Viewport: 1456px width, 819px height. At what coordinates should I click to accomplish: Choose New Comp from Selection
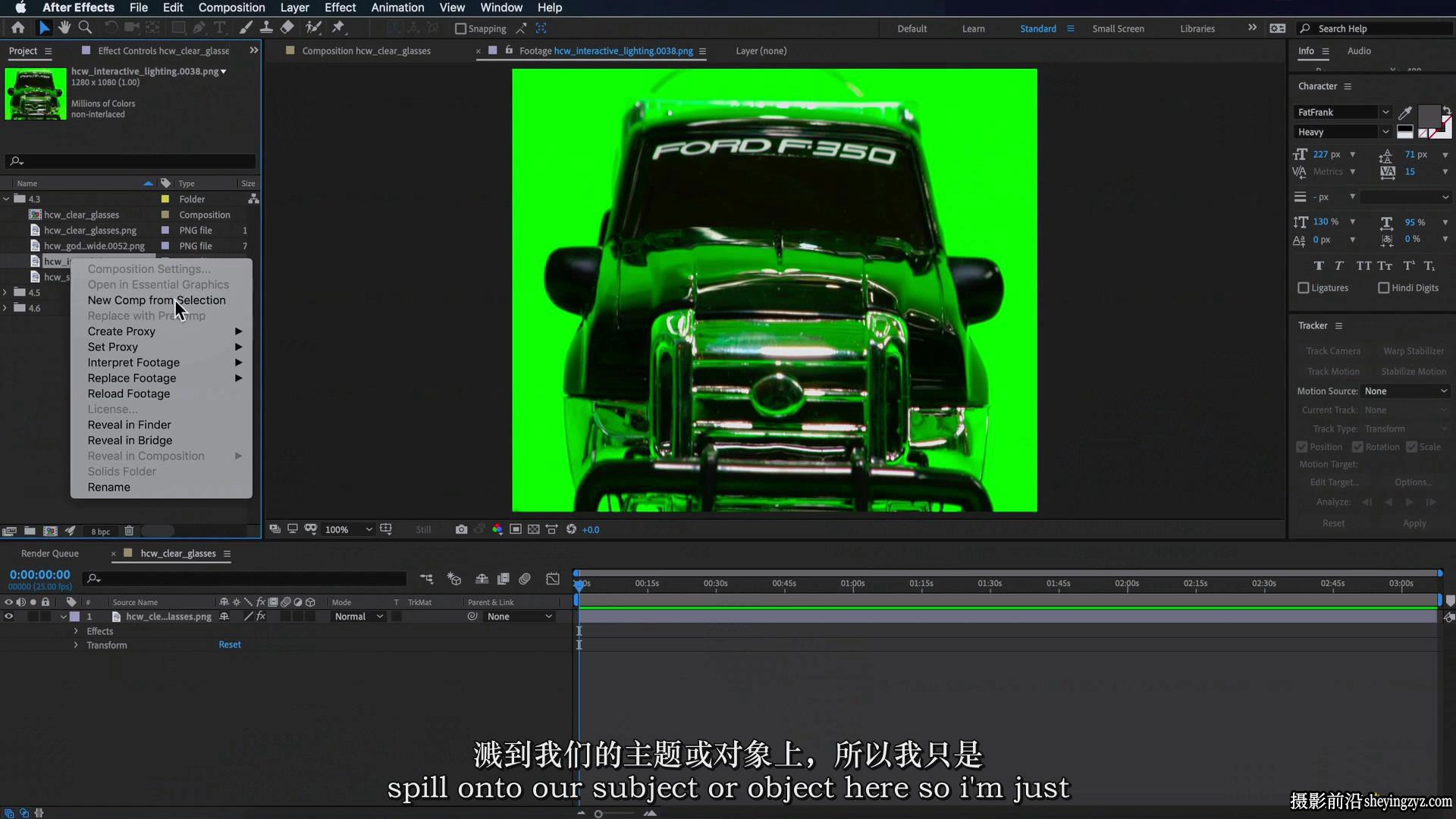[157, 300]
